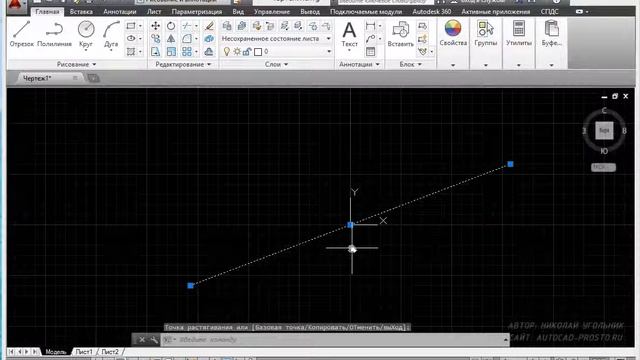Select the Отрезок line tool
640x360 pixels.
tap(21, 34)
